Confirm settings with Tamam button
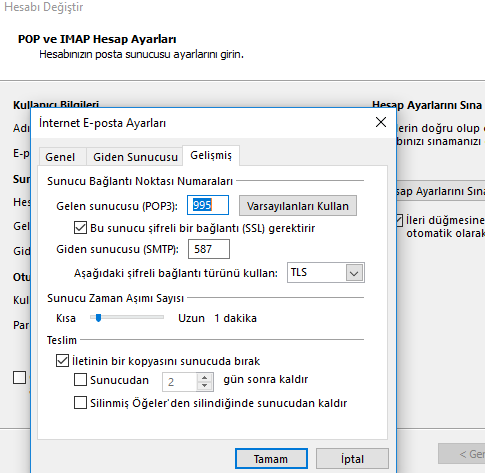The height and width of the screenshot is (473, 485). pos(271,459)
